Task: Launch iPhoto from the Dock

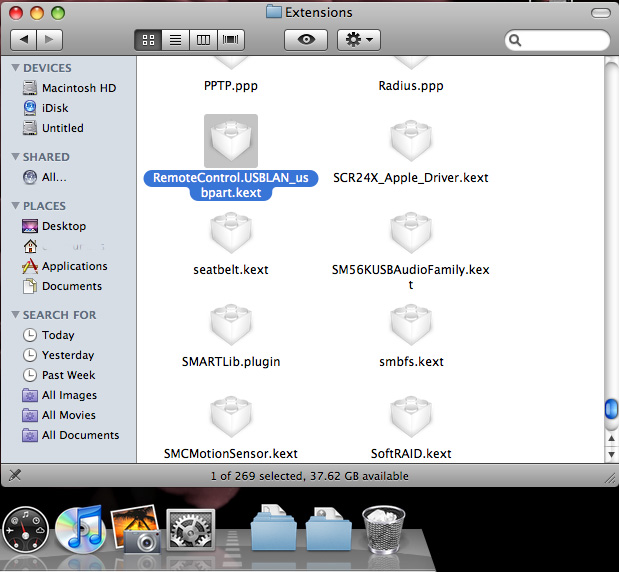Action: [136, 529]
